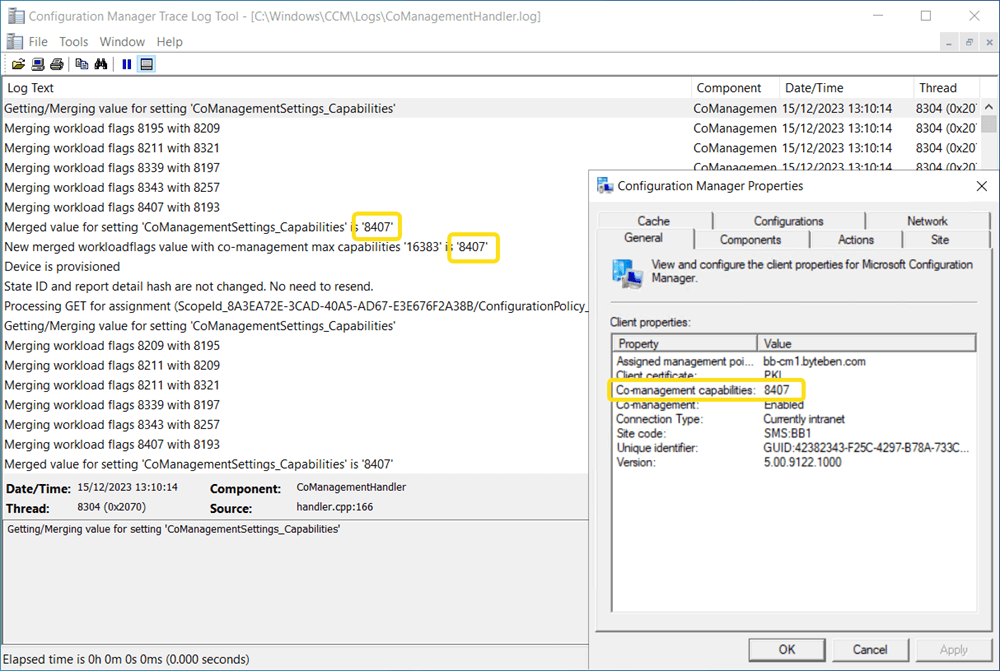Click the Component column header
This screenshot has width=1000, height=671.
tap(735, 88)
